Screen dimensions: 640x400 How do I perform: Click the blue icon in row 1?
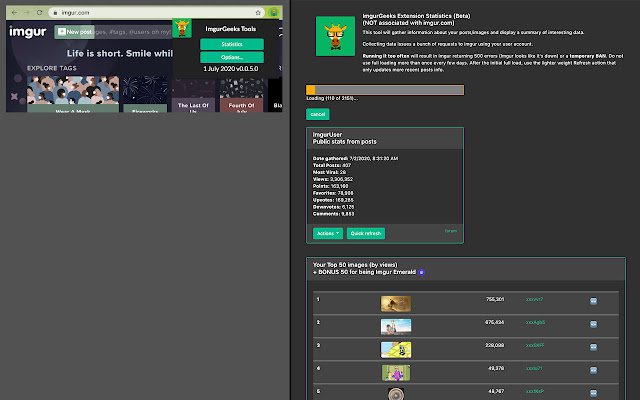coord(593,301)
